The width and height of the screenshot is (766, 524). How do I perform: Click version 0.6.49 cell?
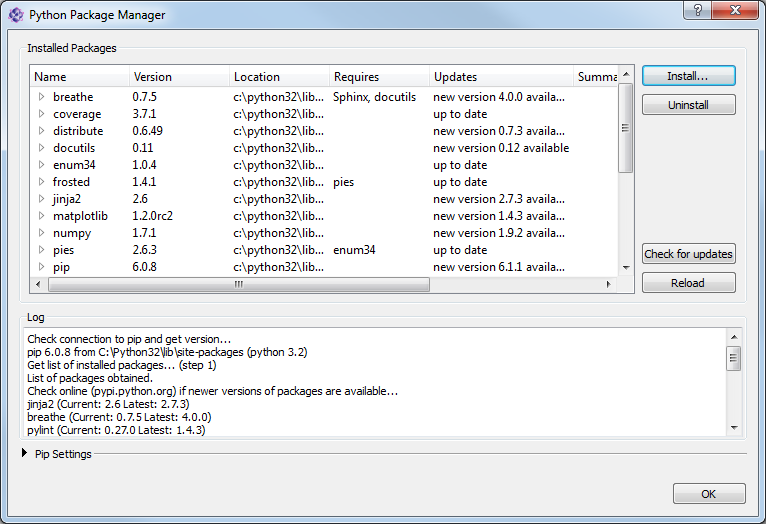point(148,131)
